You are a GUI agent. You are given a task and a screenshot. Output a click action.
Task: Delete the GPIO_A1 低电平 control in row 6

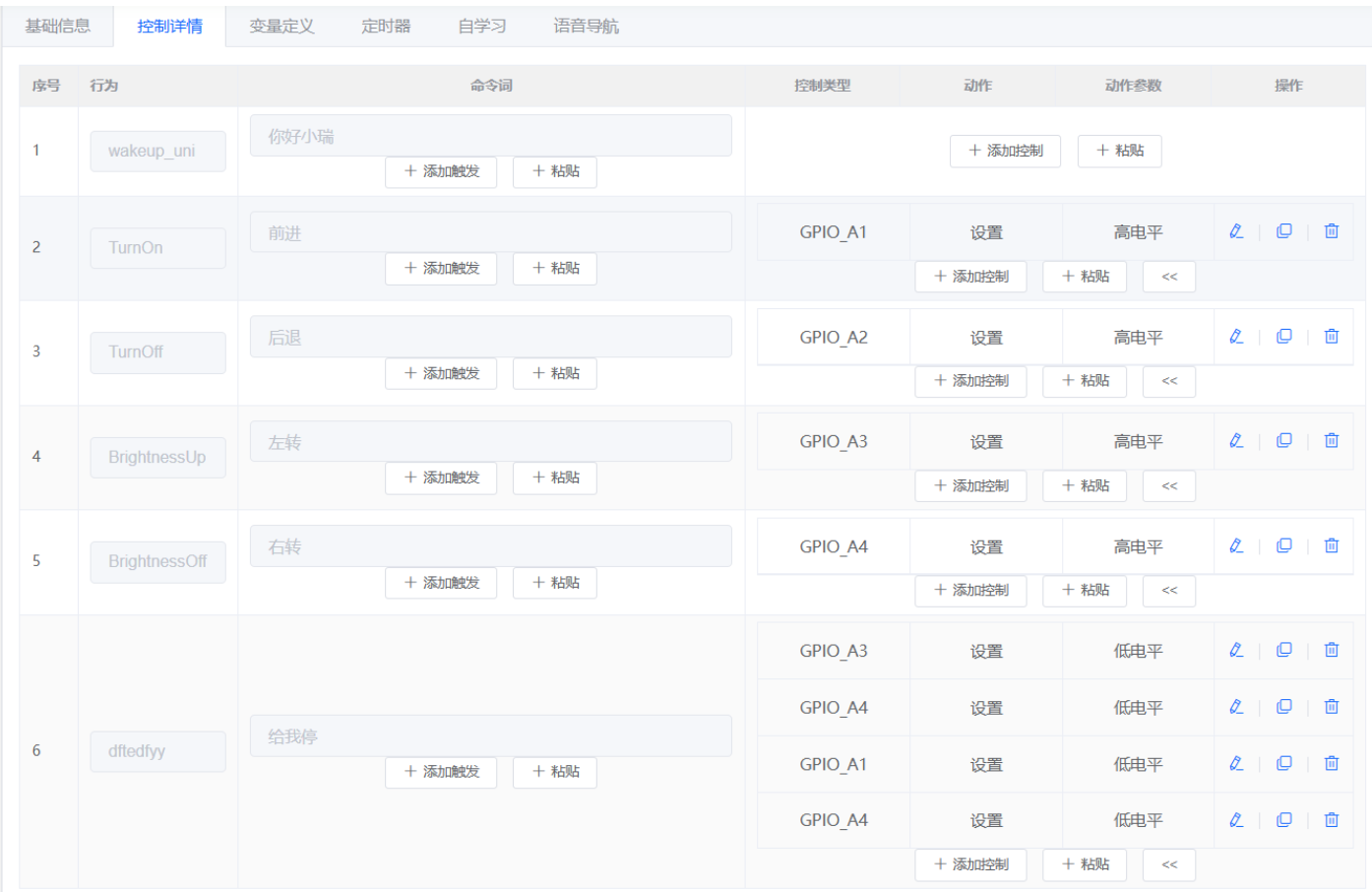pyautogui.click(x=1332, y=764)
